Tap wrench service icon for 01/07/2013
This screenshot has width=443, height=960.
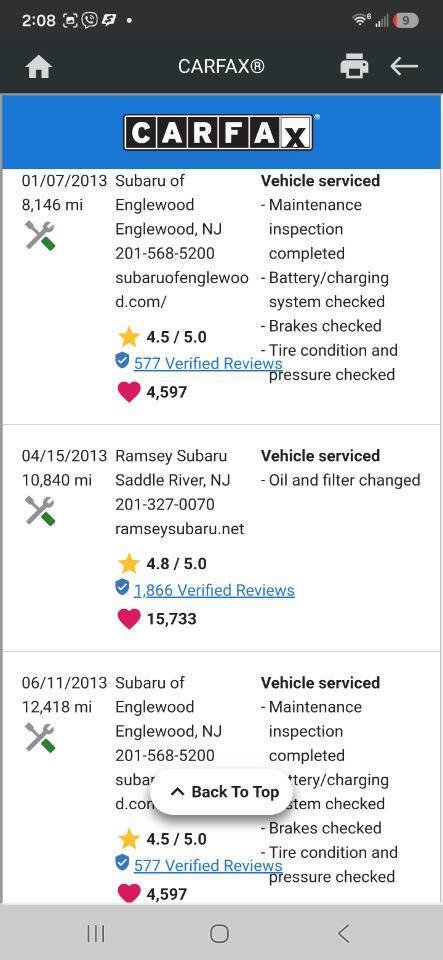(40, 235)
